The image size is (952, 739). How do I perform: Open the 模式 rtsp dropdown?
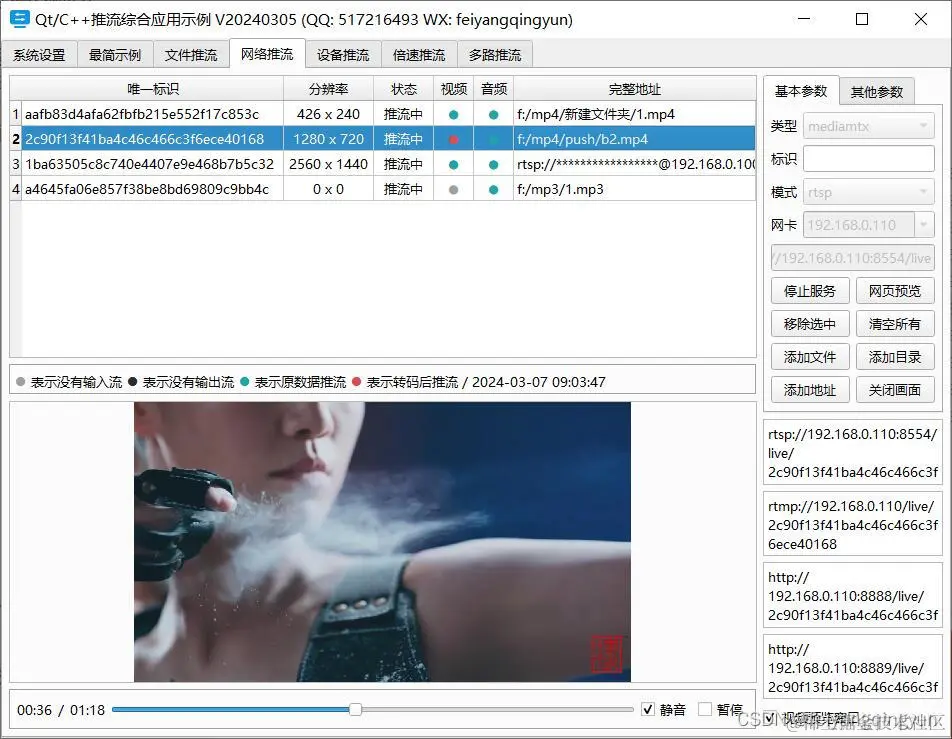868,192
